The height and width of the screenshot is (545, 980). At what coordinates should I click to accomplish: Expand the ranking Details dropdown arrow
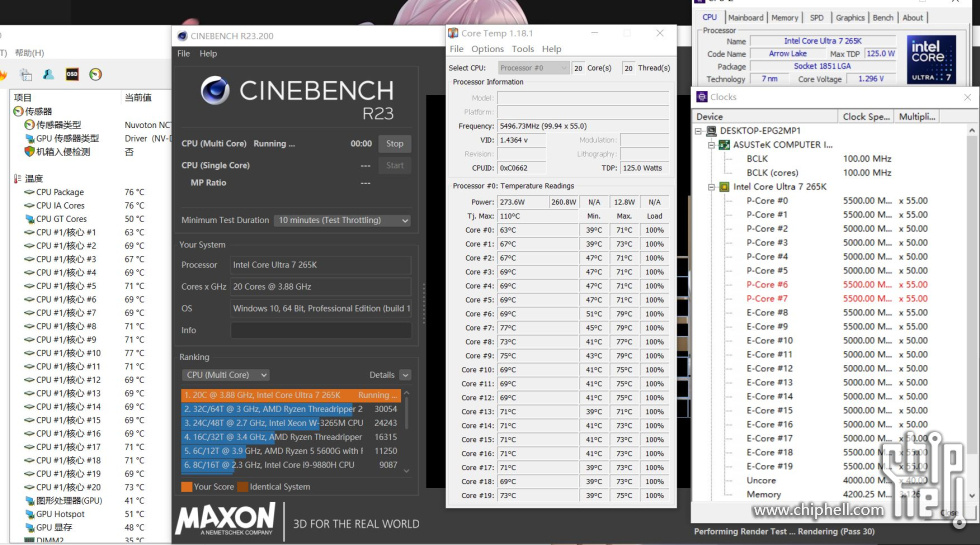(406, 375)
